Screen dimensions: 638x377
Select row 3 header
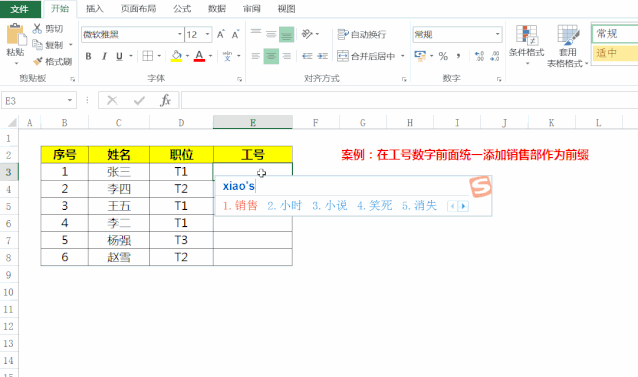[x=9, y=172]
